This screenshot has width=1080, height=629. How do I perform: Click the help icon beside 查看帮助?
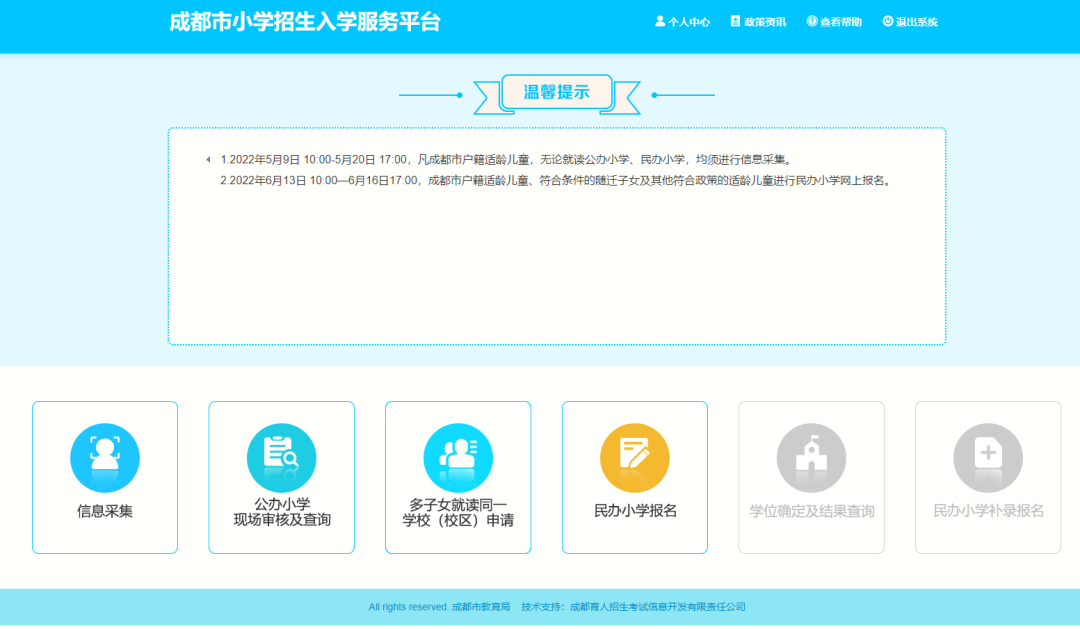point(812,21)
